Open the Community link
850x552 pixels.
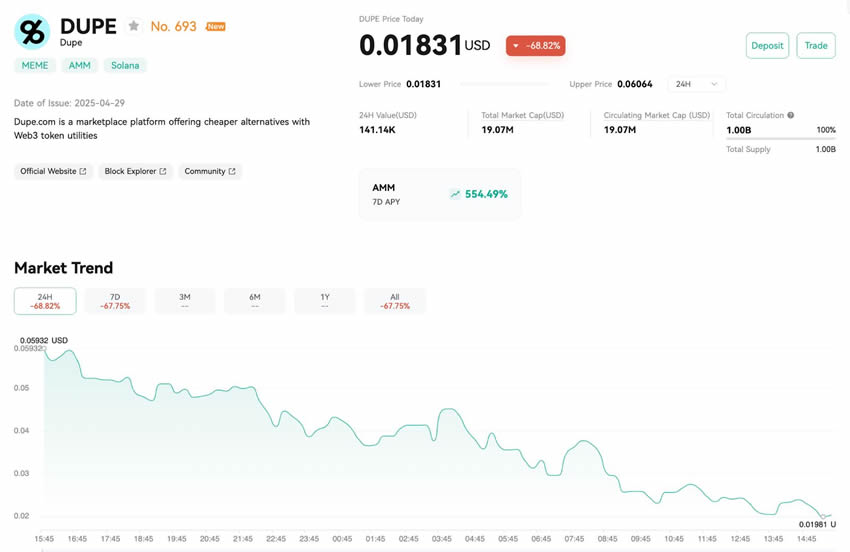(x=210, y=171)
